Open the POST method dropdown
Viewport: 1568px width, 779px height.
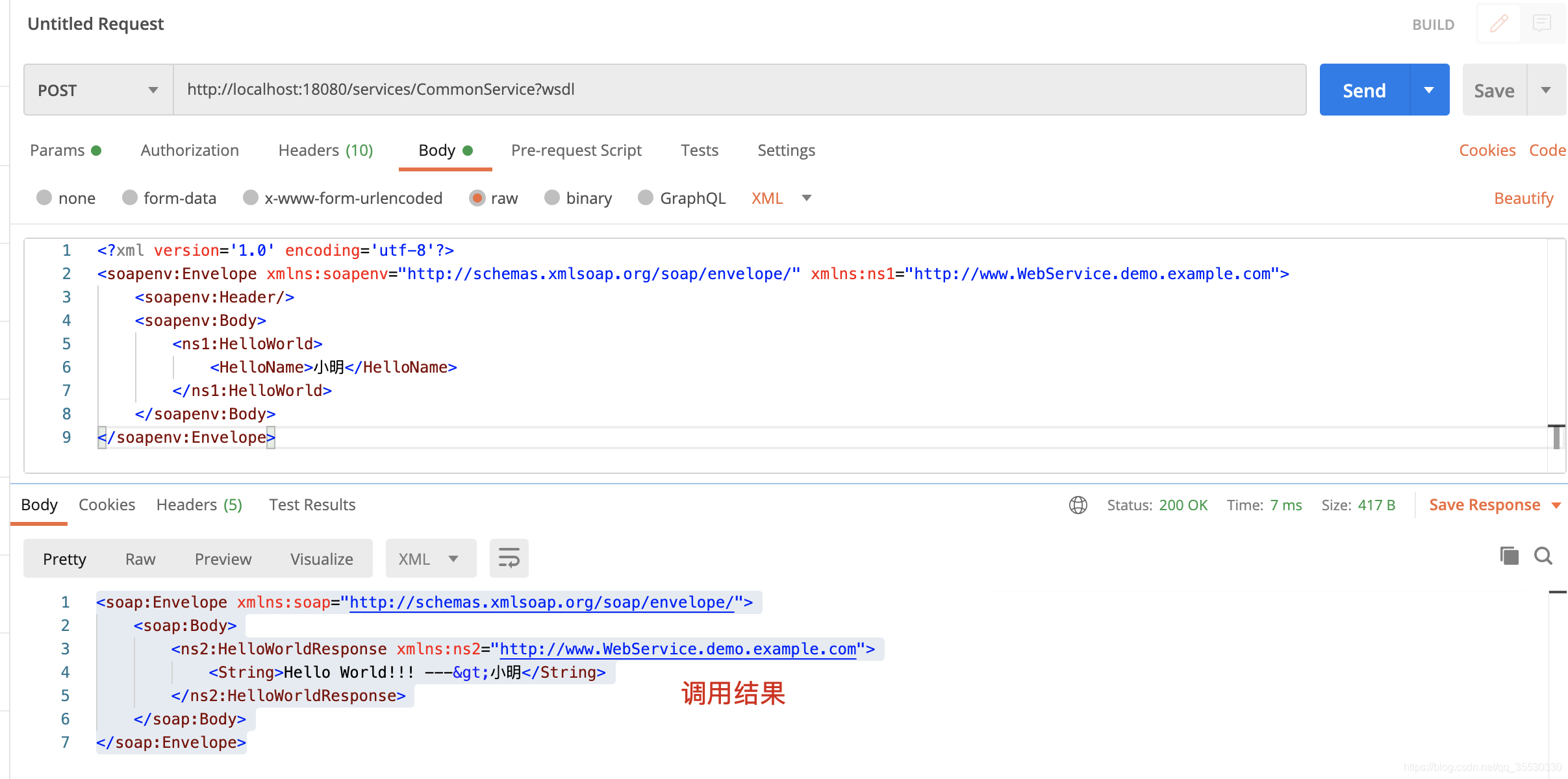(x=98, y=90)
